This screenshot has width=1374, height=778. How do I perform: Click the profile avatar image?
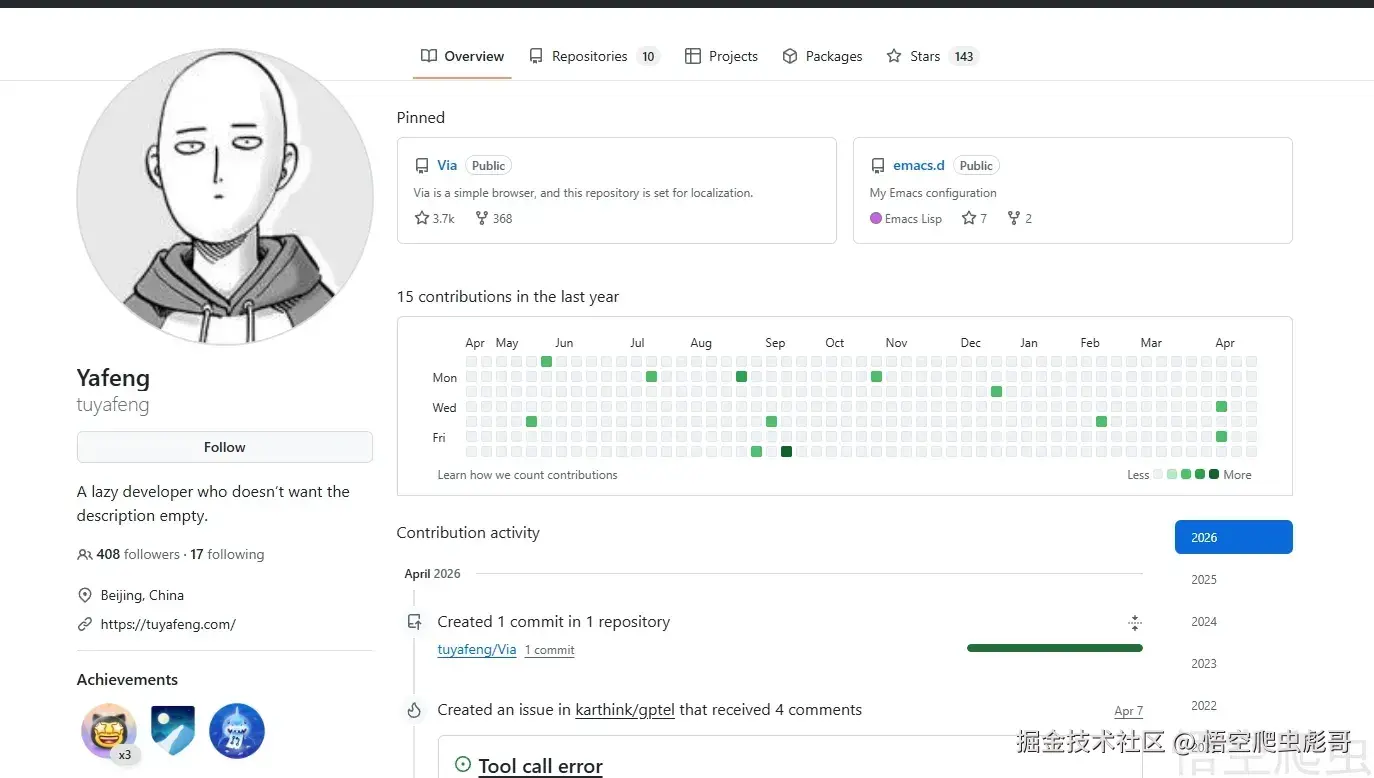tap(225, 197)
